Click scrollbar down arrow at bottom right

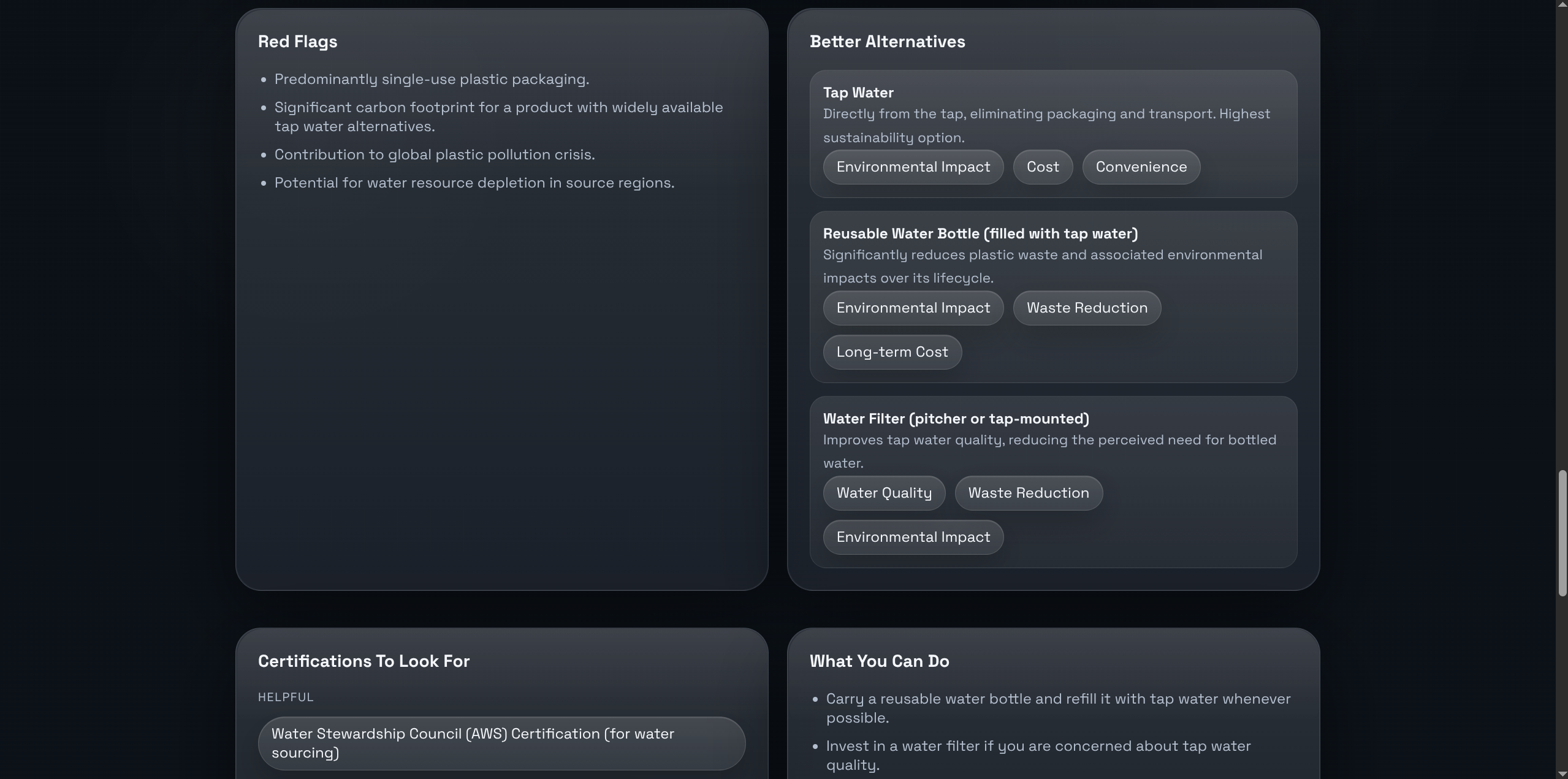coord(1562,773)
